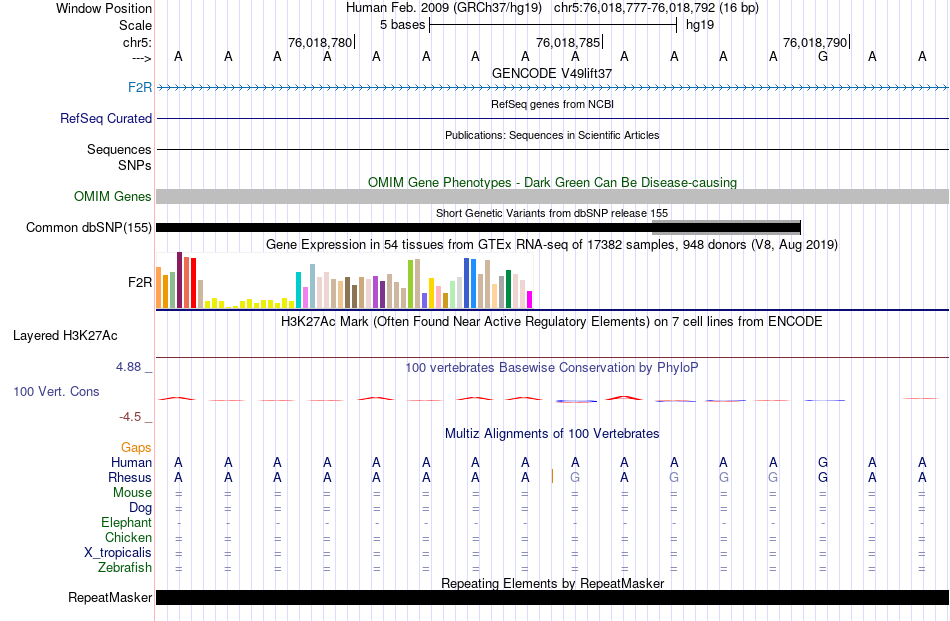Click the G base in the reference sequence row
Image resolution: width=950 pixels, height=621 pixels.
pos(823,56)
